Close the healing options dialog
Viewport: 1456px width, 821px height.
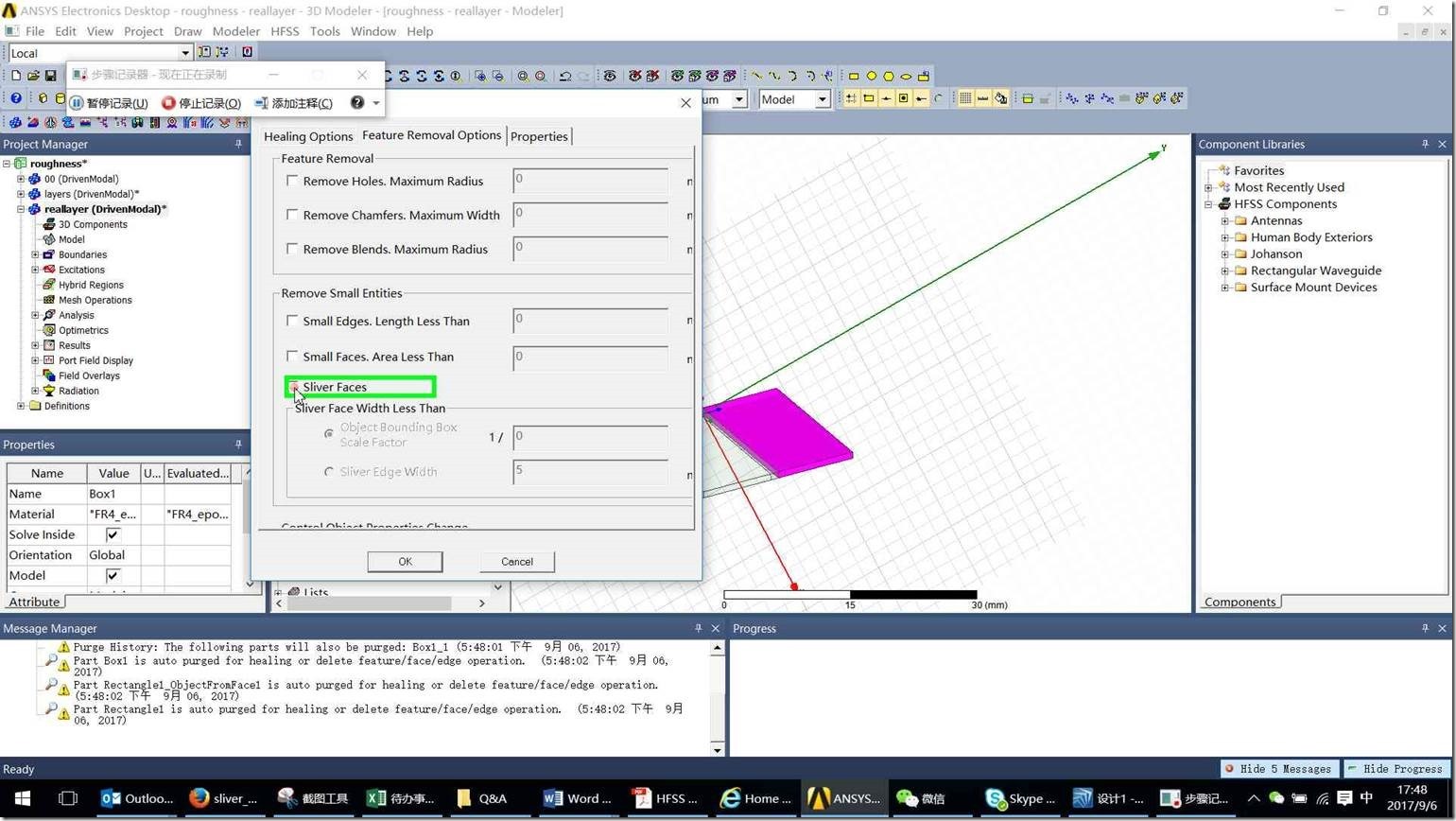pos(686,102)
